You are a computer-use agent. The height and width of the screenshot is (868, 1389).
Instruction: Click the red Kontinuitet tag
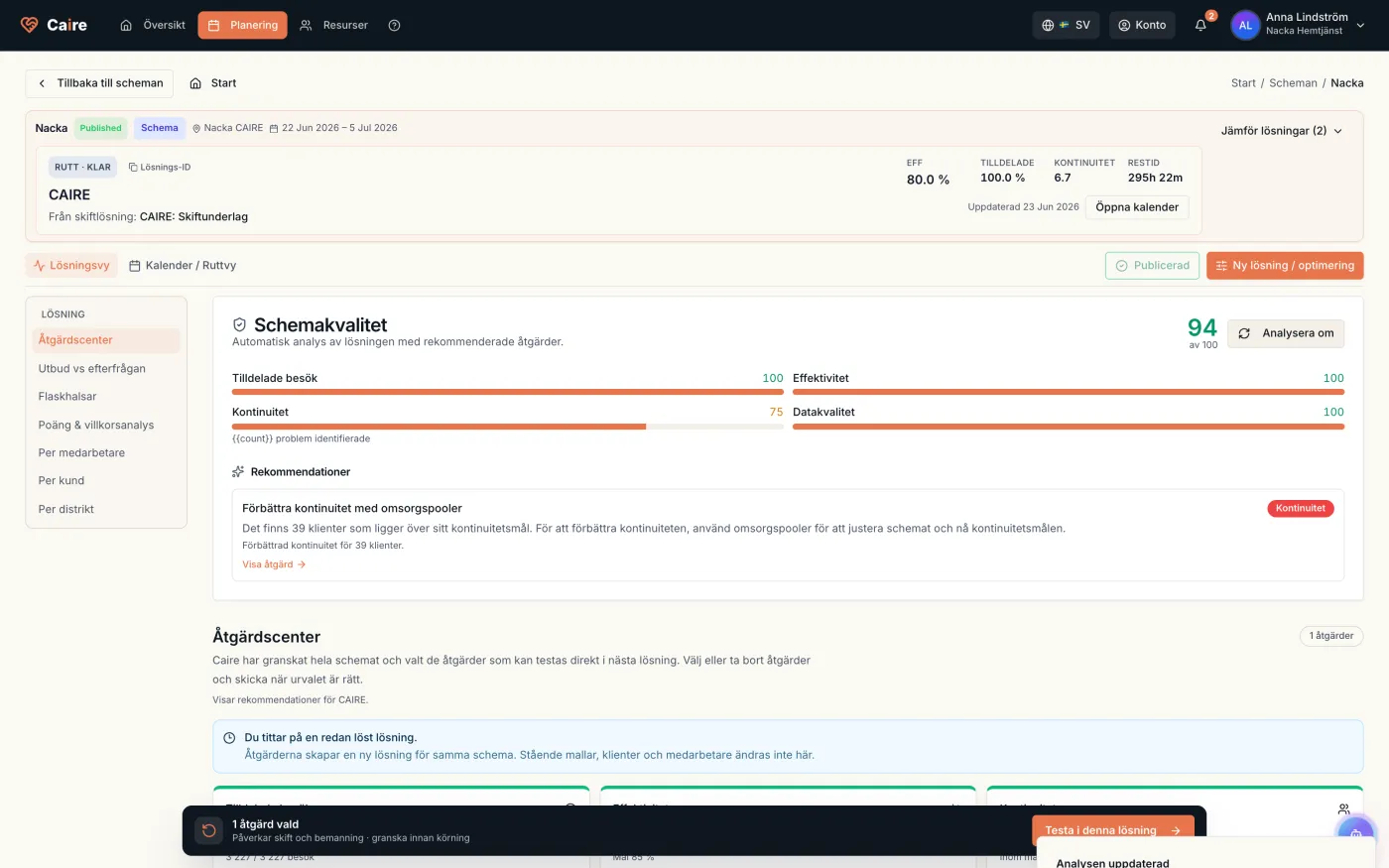point(1301,509)
